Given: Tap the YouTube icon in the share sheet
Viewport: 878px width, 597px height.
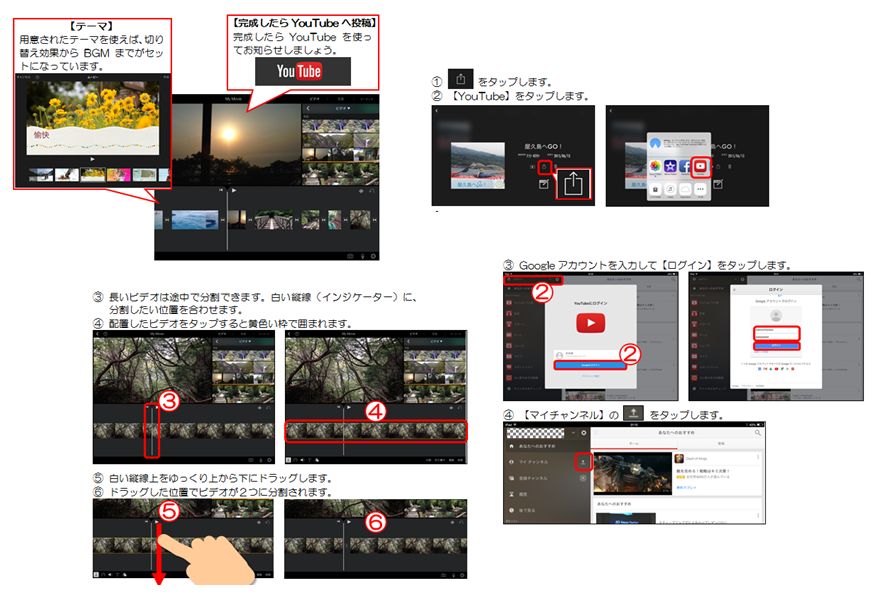Looking at the screenshot, I should coord(701,165).
